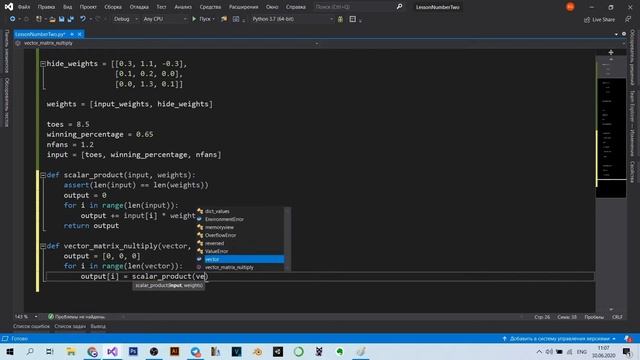Viewport: 640px width, 360px height.
Task: Open Photoshop from the taskbar
Action: (x=133, y=351)
